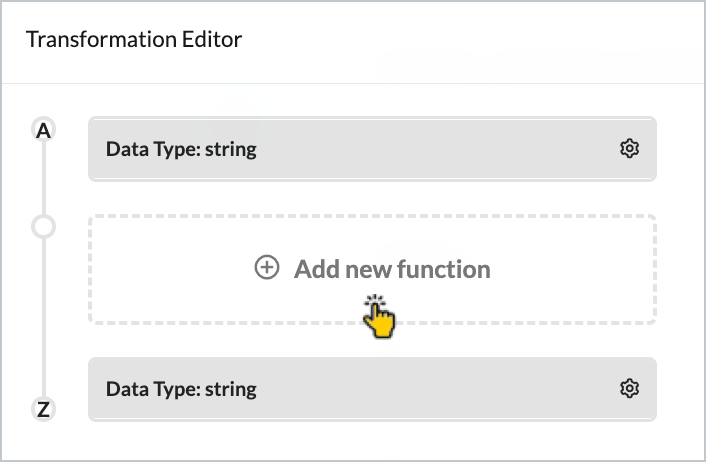
Task: Click the connector line between A and empty node
Action: [43, 178]
